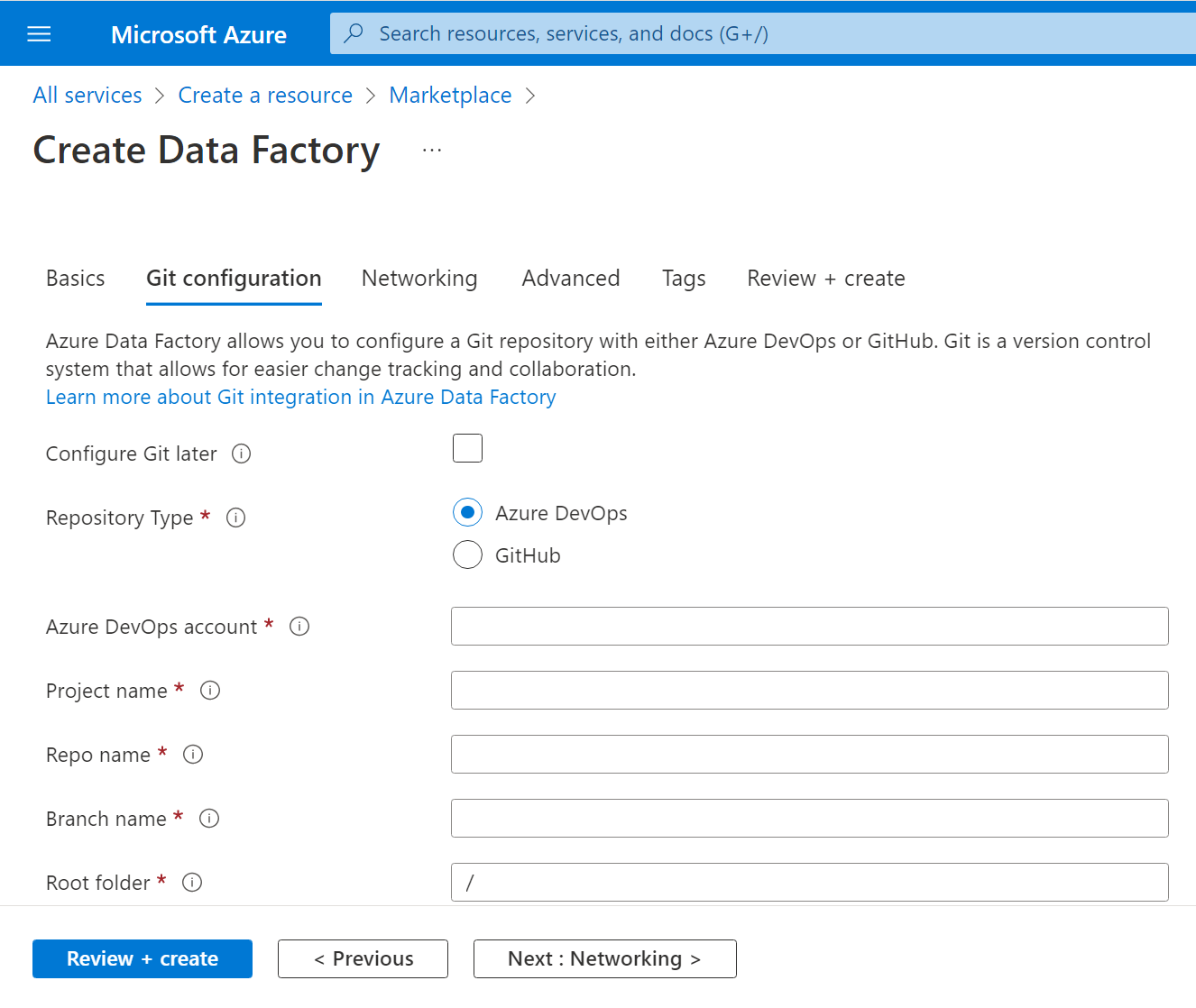This screenshot has height=1008, width=1196.
Task: Navigate to All services breadcrumb
Action: (87, 96)
